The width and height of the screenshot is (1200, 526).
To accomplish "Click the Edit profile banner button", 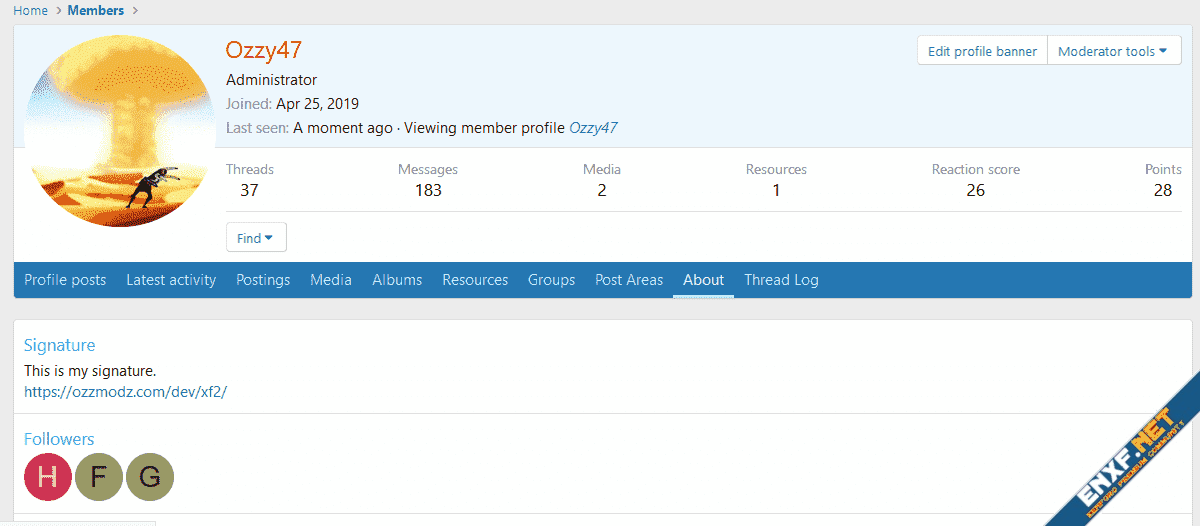I will (981, 51).
